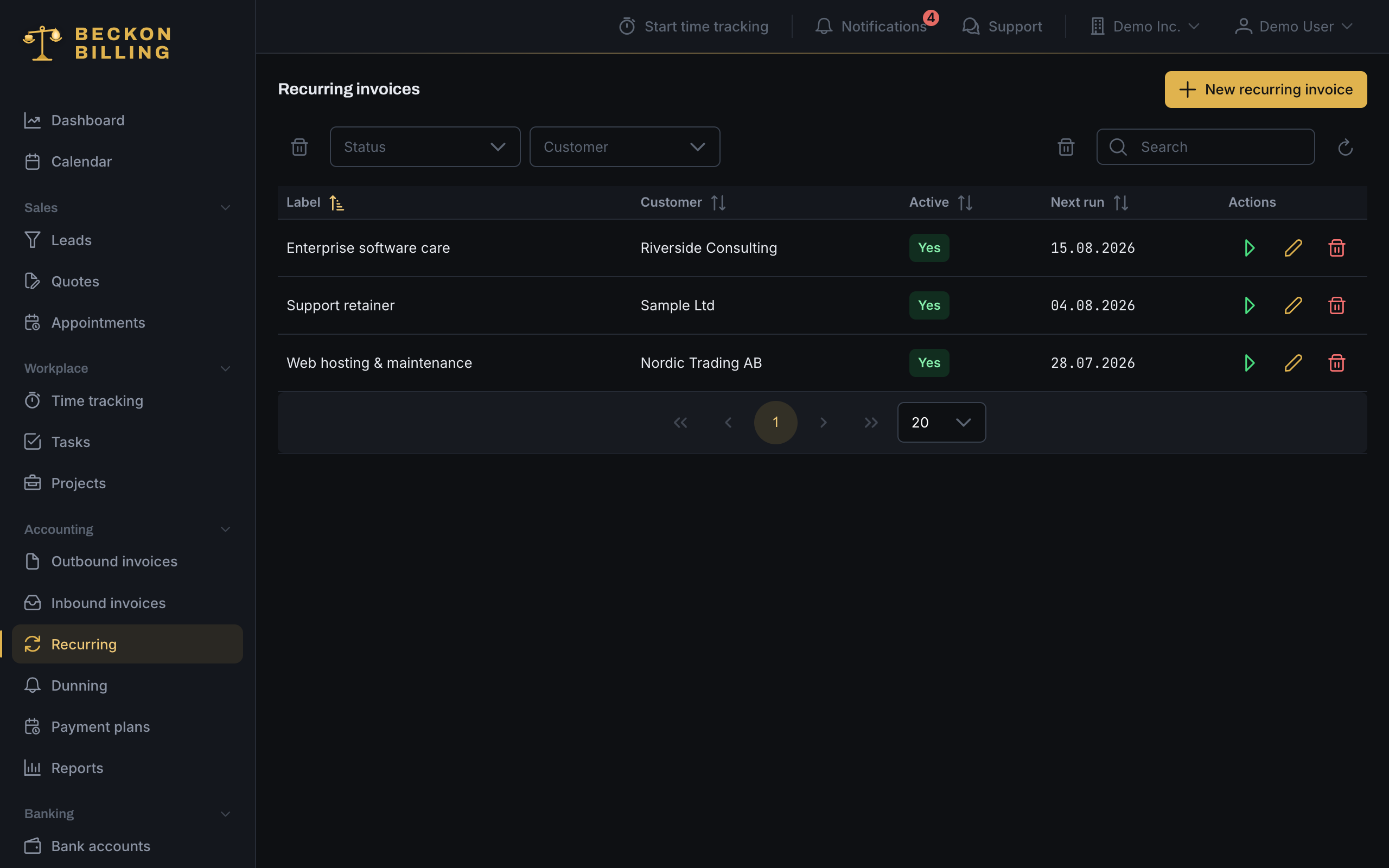
Task: Open the Status filter dropdown
Action: click(425, 147)
